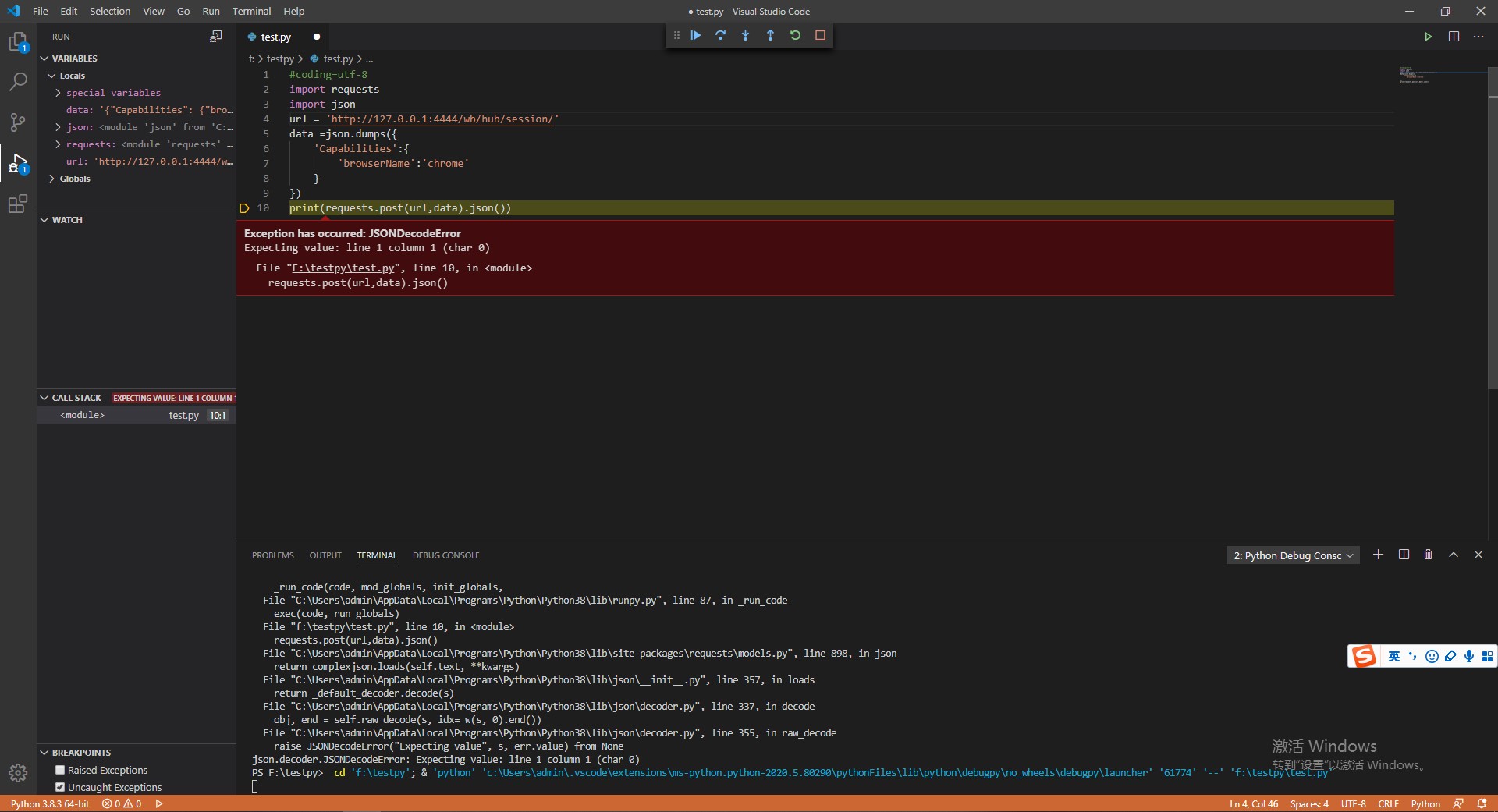Open the Search view in activity bar
This screenshot has height=812, width=1498.
[18, 81]
